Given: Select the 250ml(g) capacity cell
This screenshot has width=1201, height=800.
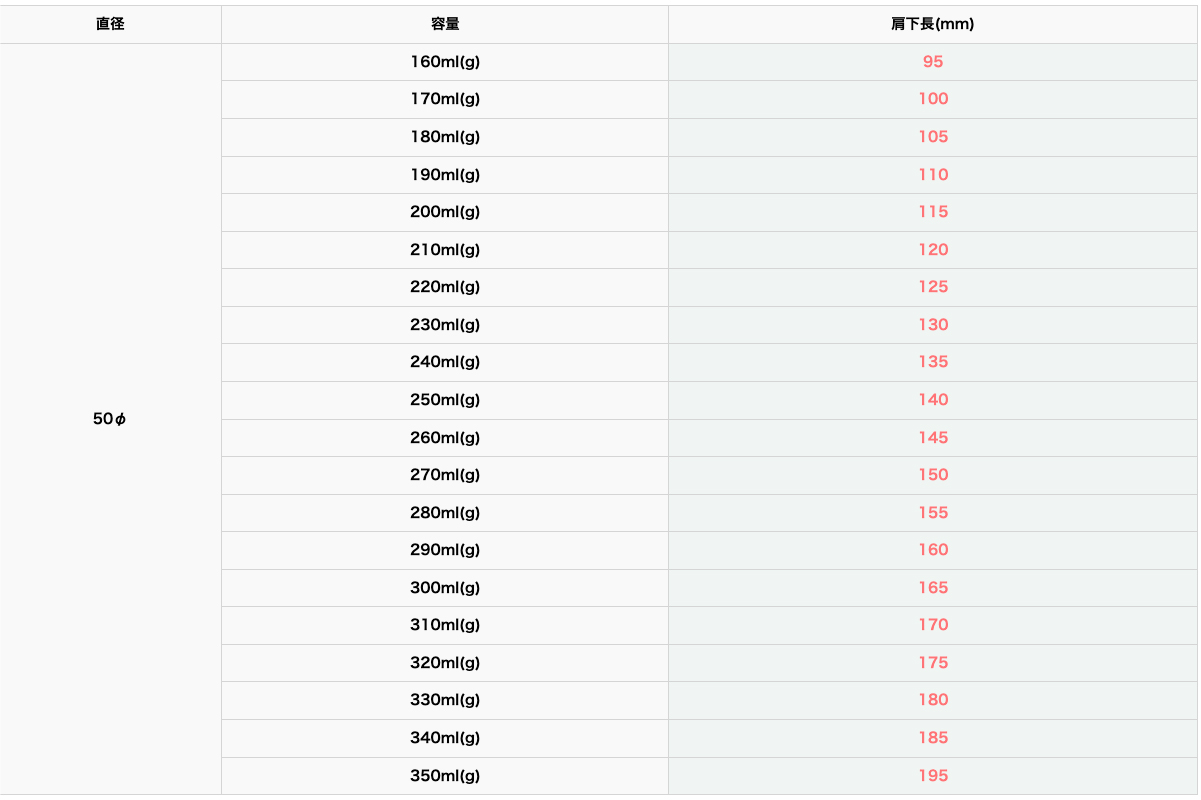Looking at the screenshot, I should (445, 400).
